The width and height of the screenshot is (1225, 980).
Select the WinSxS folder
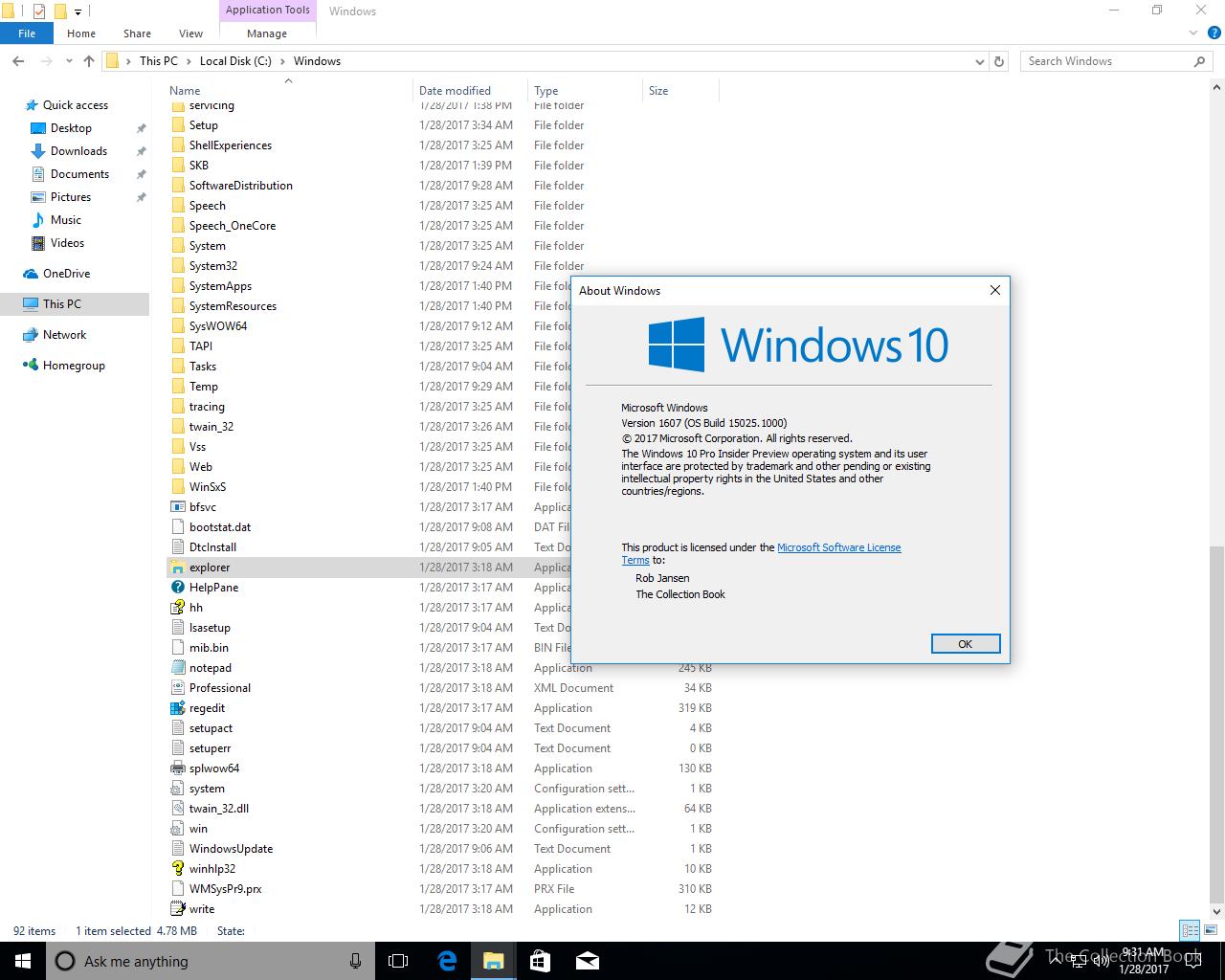(x=208, y=487)
